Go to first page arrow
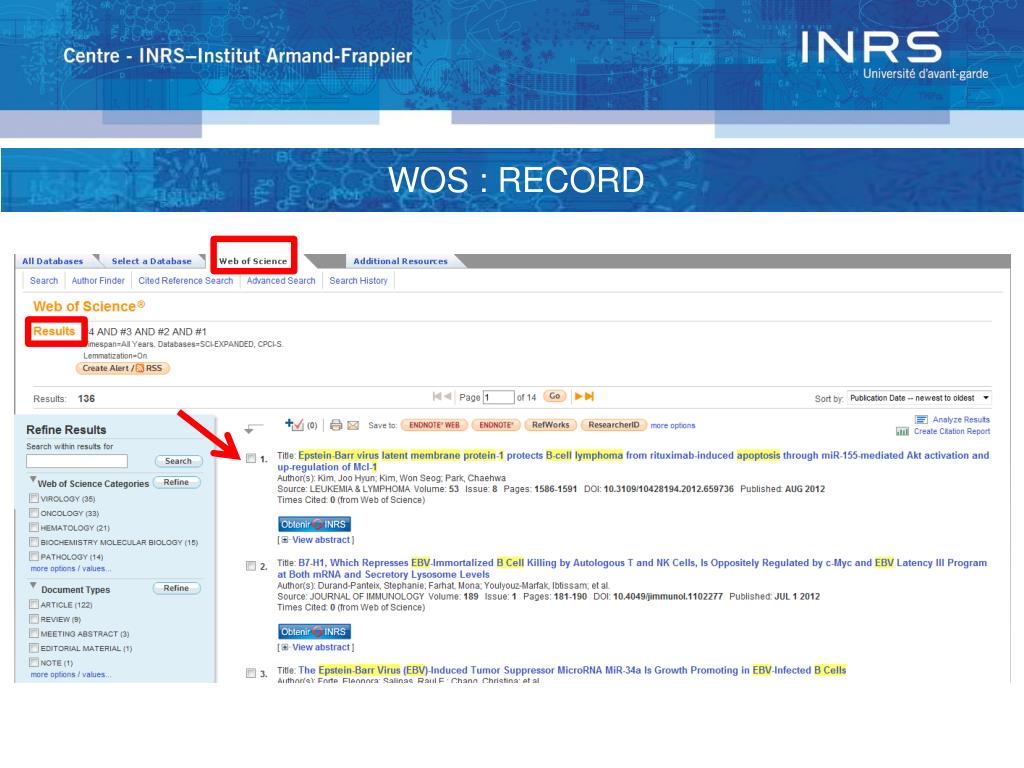 coord(436,396)
